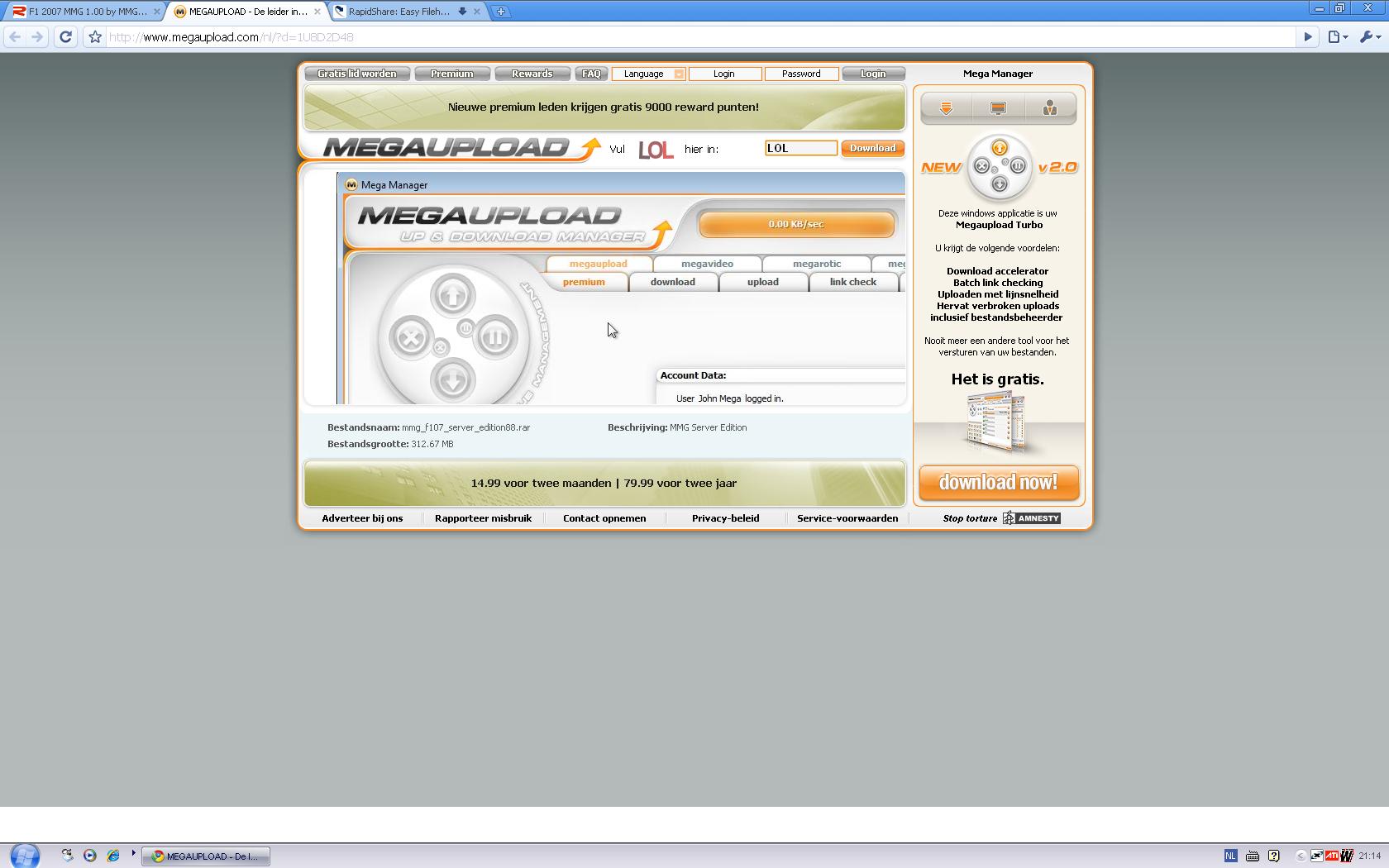
Task: Click the Go arrow beside the address bar
Action: [x=1308, y=36]
